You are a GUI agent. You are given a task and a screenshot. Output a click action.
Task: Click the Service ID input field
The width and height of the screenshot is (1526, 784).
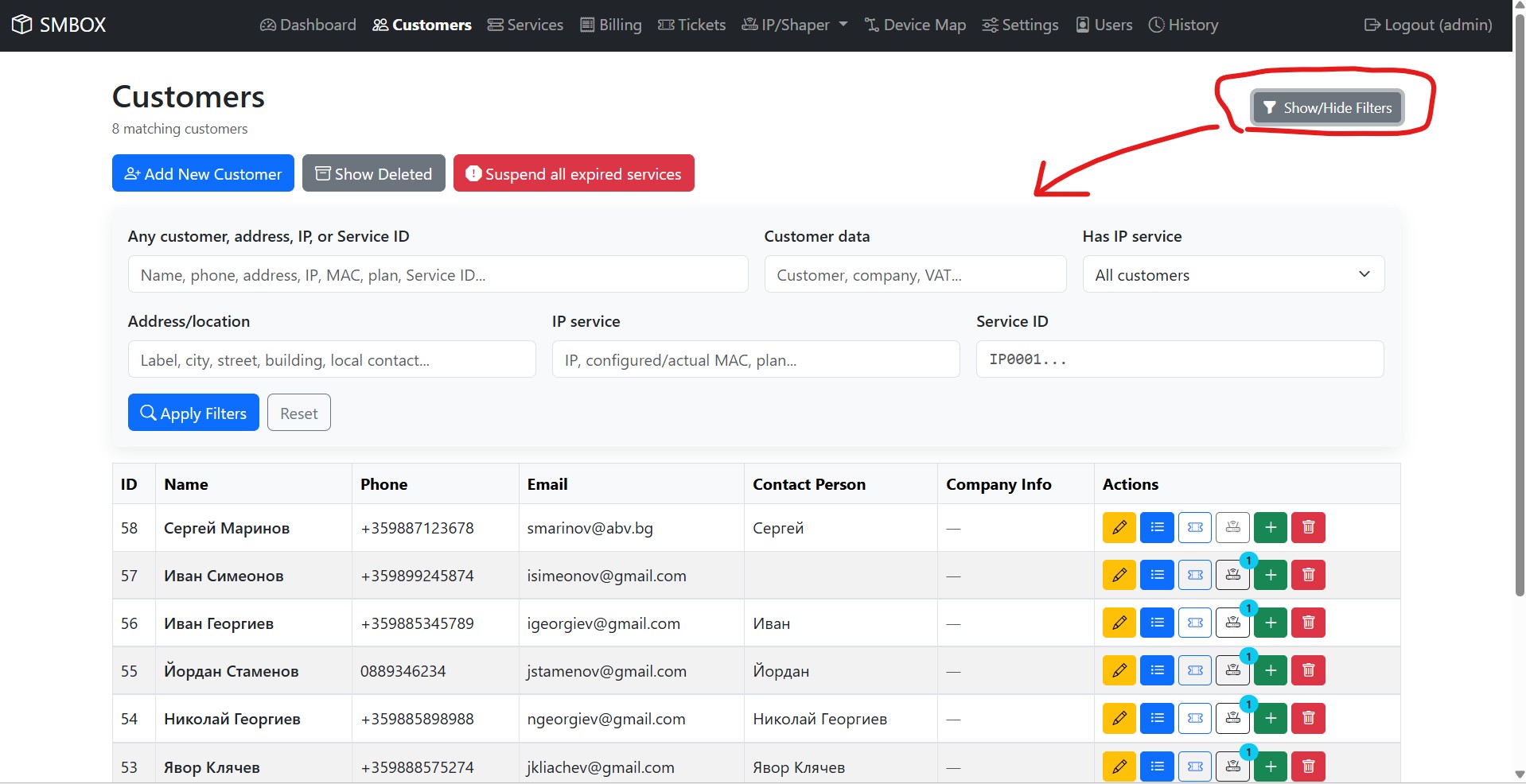1180,359
